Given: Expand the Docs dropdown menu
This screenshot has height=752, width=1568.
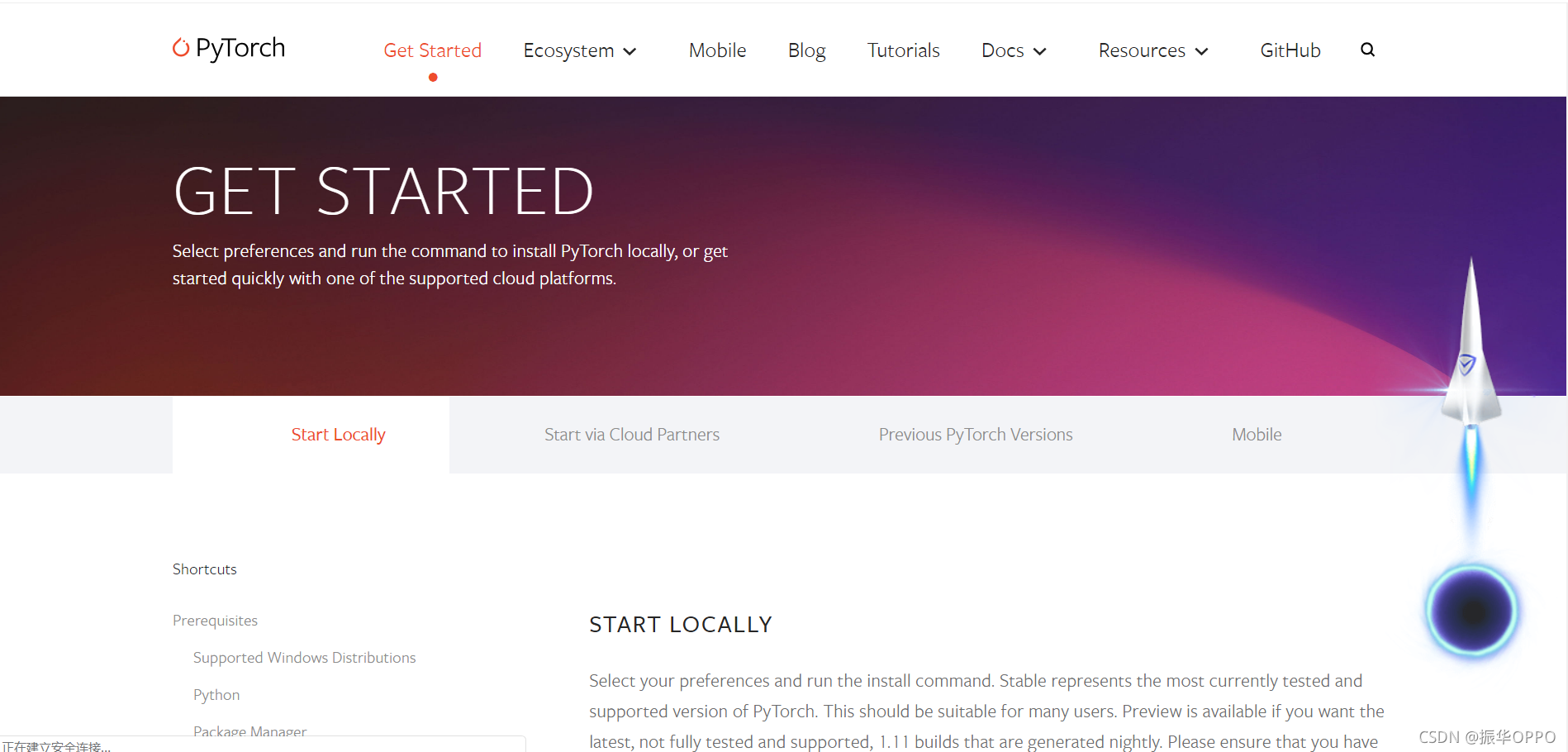Looking at the screenshot, I should [x=1014, y=50].
